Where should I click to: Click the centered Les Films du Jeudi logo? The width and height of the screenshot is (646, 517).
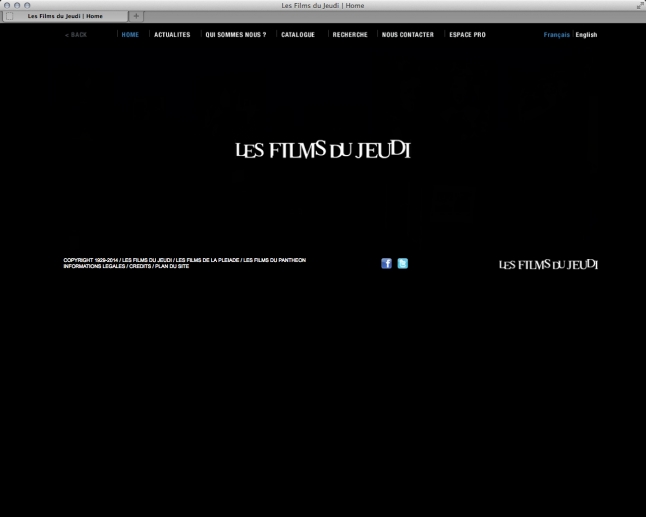(323, 150)
